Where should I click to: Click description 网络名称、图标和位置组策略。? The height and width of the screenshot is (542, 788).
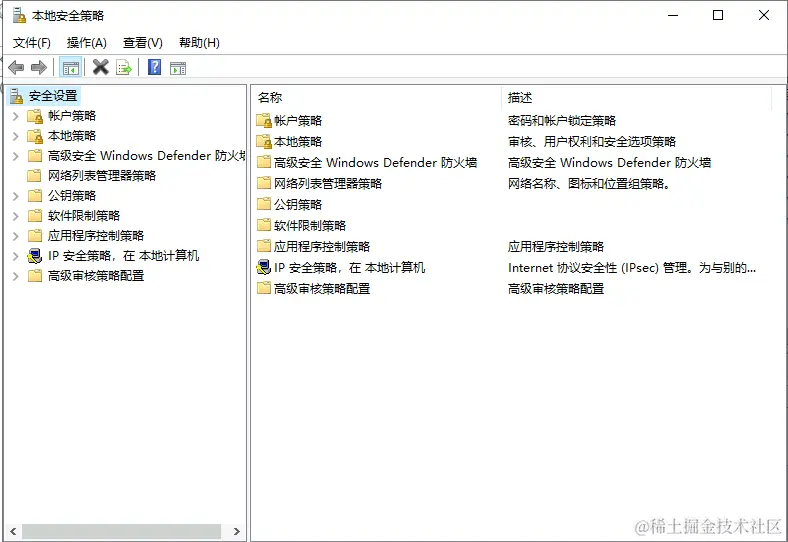(x=589, y=184)
